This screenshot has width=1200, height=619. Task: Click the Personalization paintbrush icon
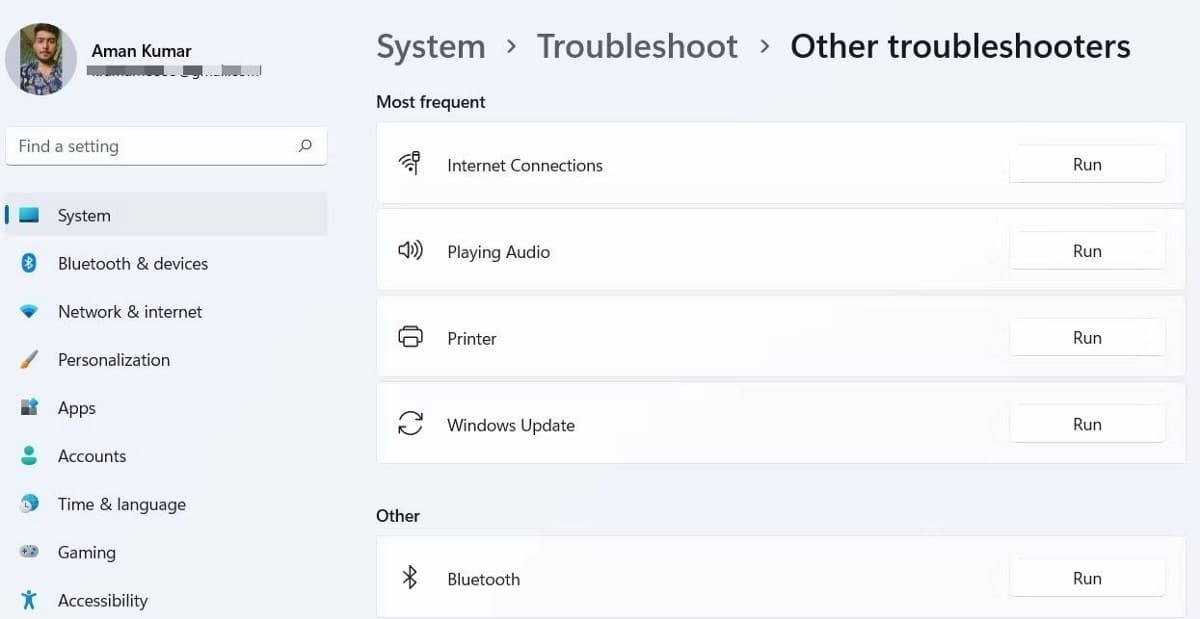click(29, 360)
